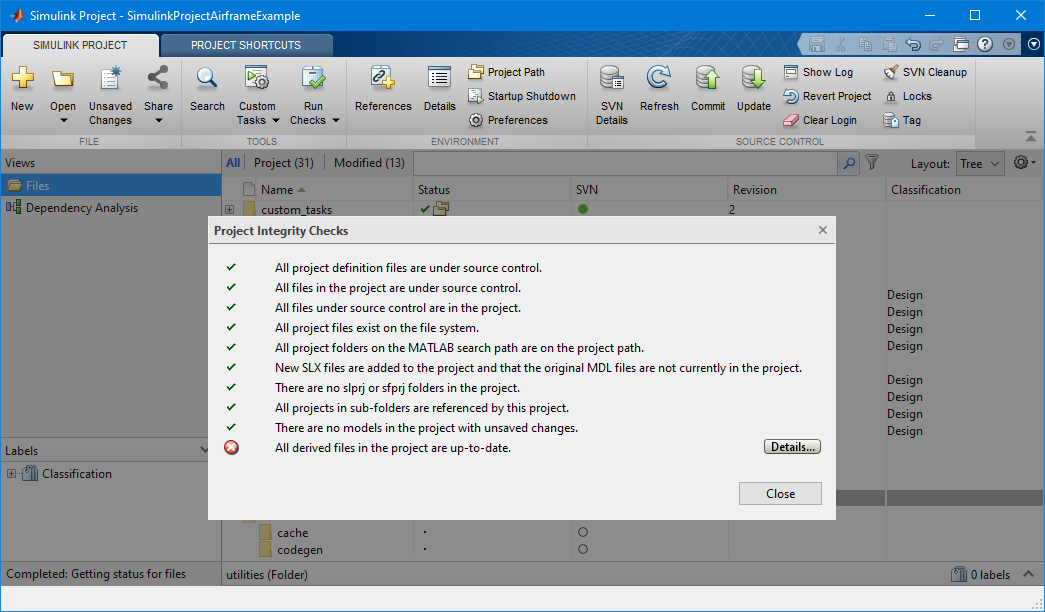Open SVN Locks
Viewport: 1045px width, 612px height.
pos(908,96)
